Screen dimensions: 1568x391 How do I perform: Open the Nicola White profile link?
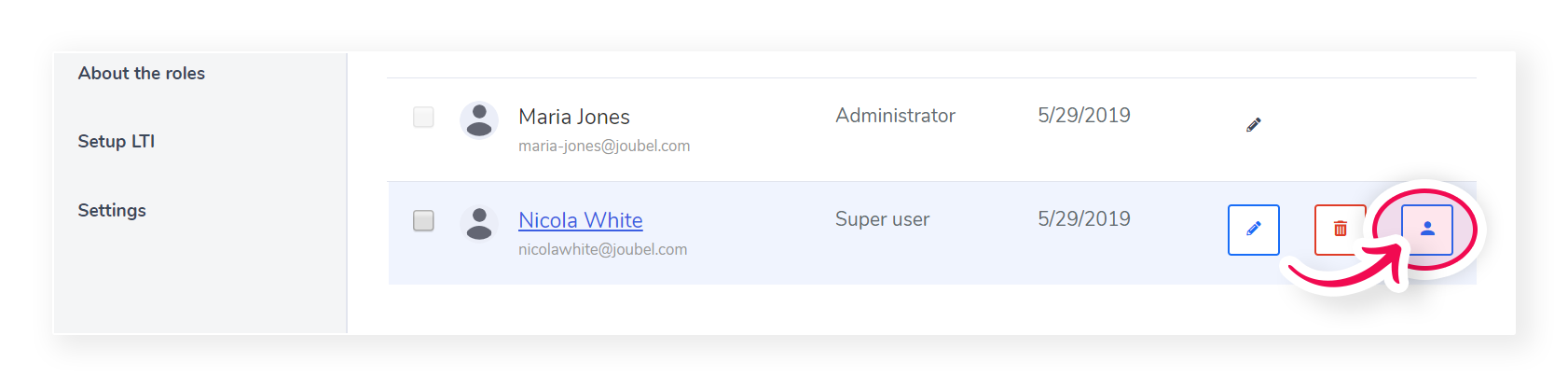(581, 220)
